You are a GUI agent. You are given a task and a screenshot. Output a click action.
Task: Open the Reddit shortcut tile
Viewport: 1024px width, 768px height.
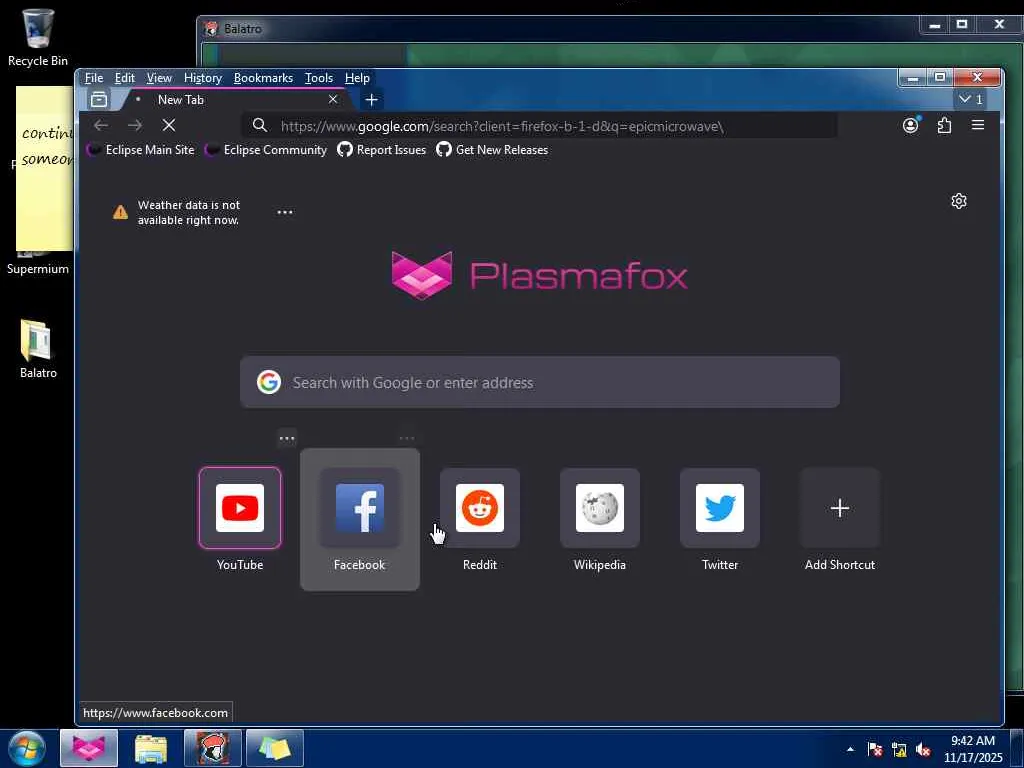(479, 508)
